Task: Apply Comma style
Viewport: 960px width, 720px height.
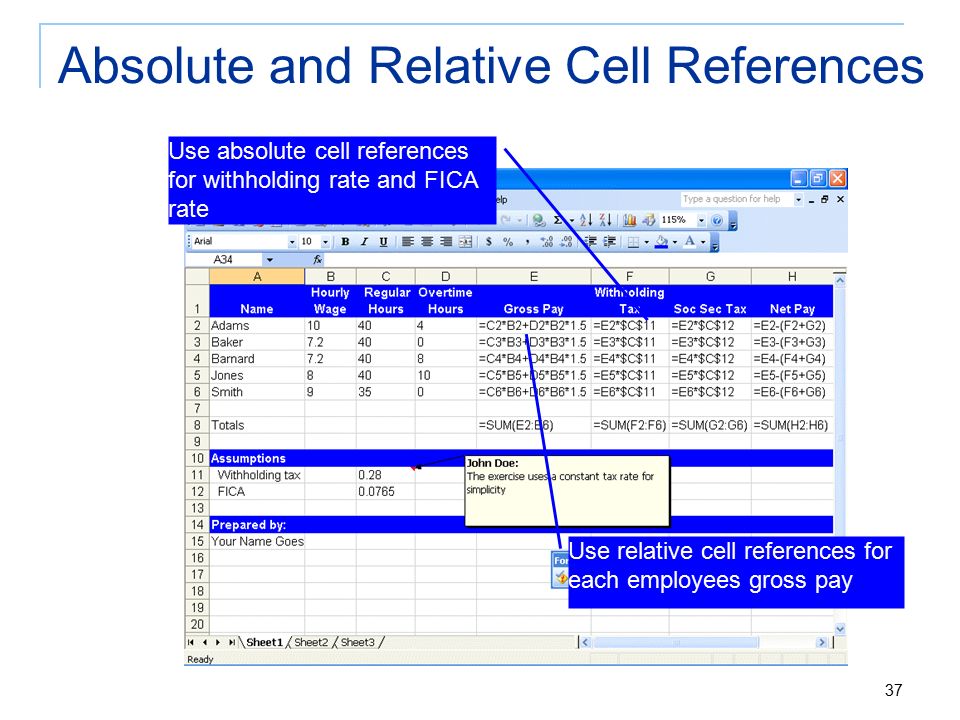Action: tap(527, 242)
